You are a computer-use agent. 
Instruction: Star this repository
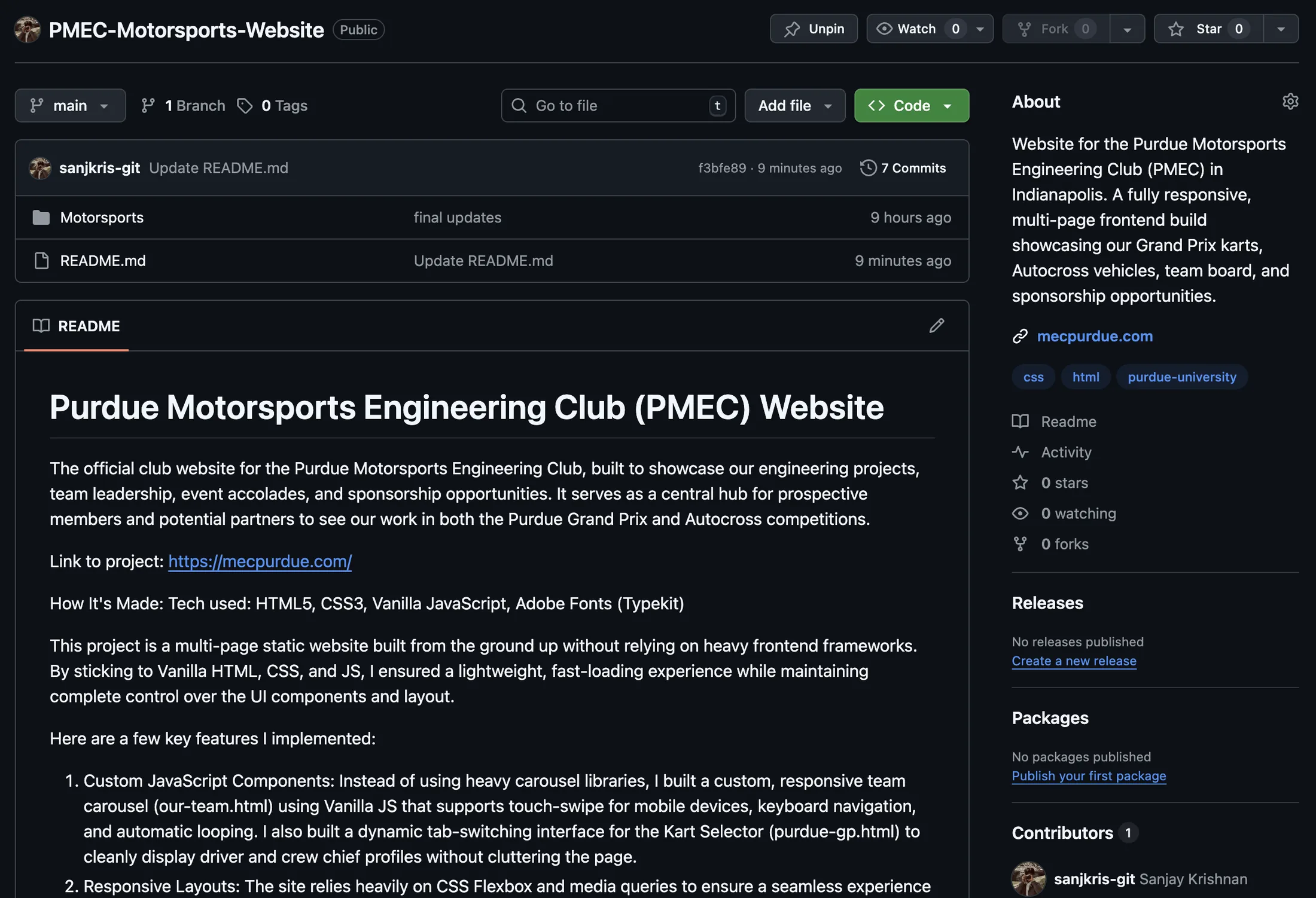tap(1208, 29)
